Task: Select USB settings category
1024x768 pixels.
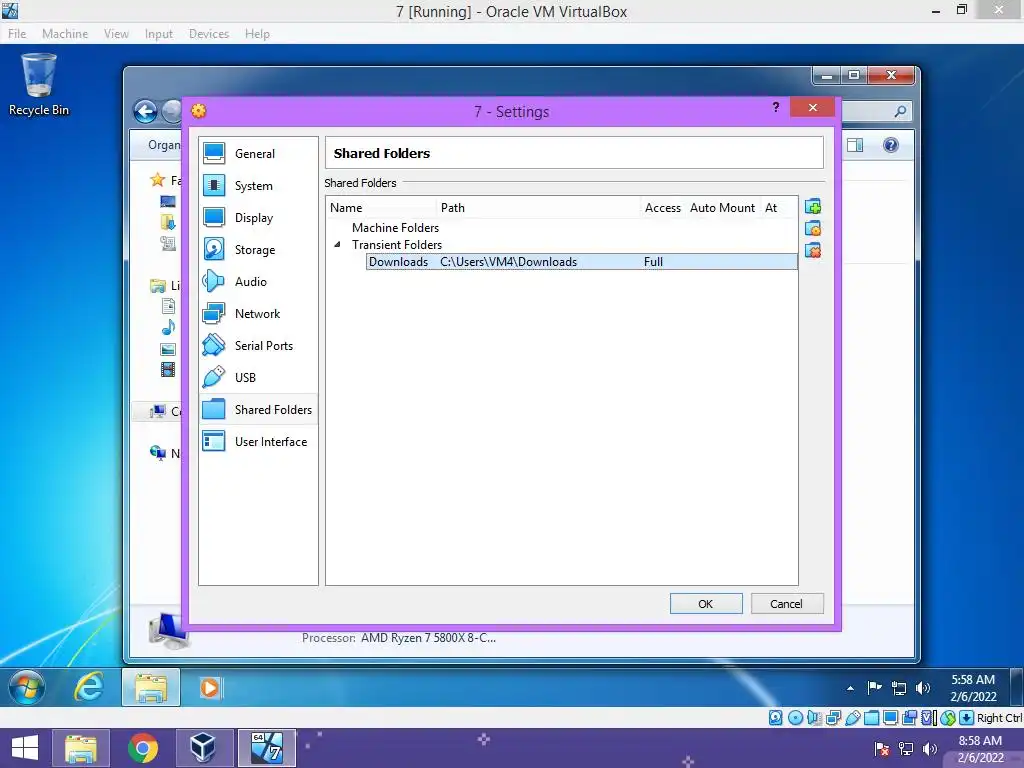Action: pos(259,377)
